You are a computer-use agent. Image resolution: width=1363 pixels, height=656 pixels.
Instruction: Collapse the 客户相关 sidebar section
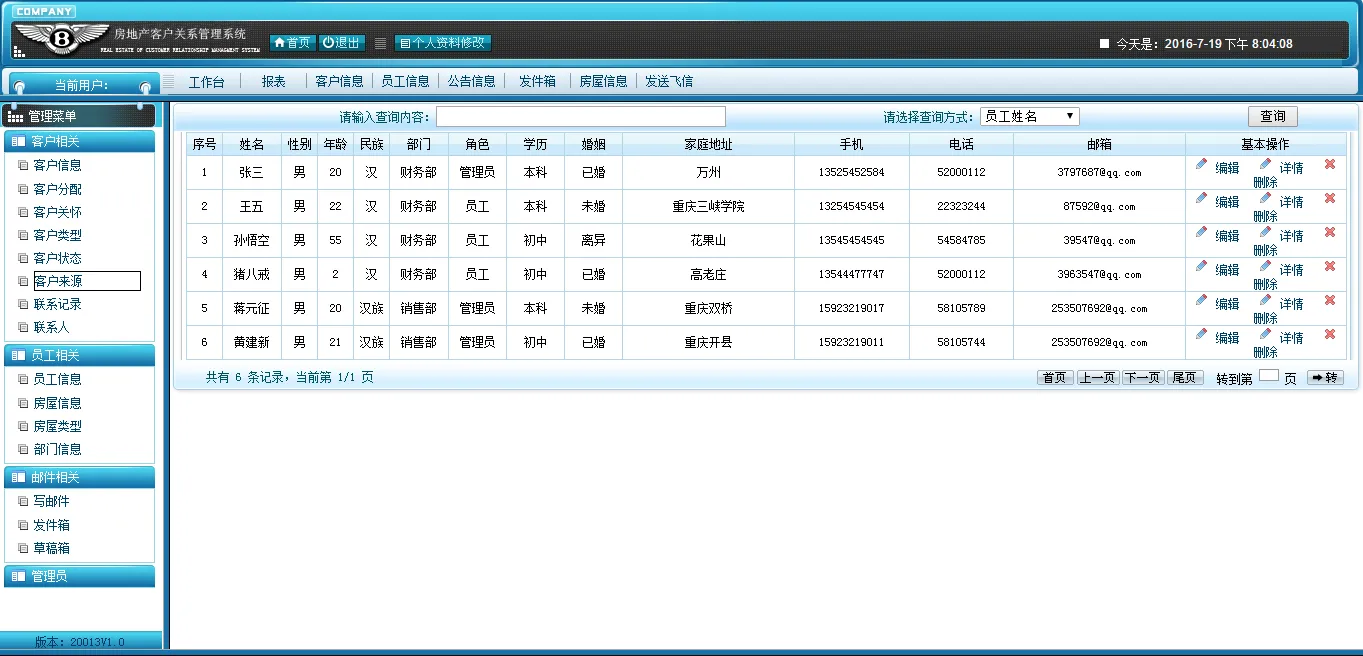[80, 142]
